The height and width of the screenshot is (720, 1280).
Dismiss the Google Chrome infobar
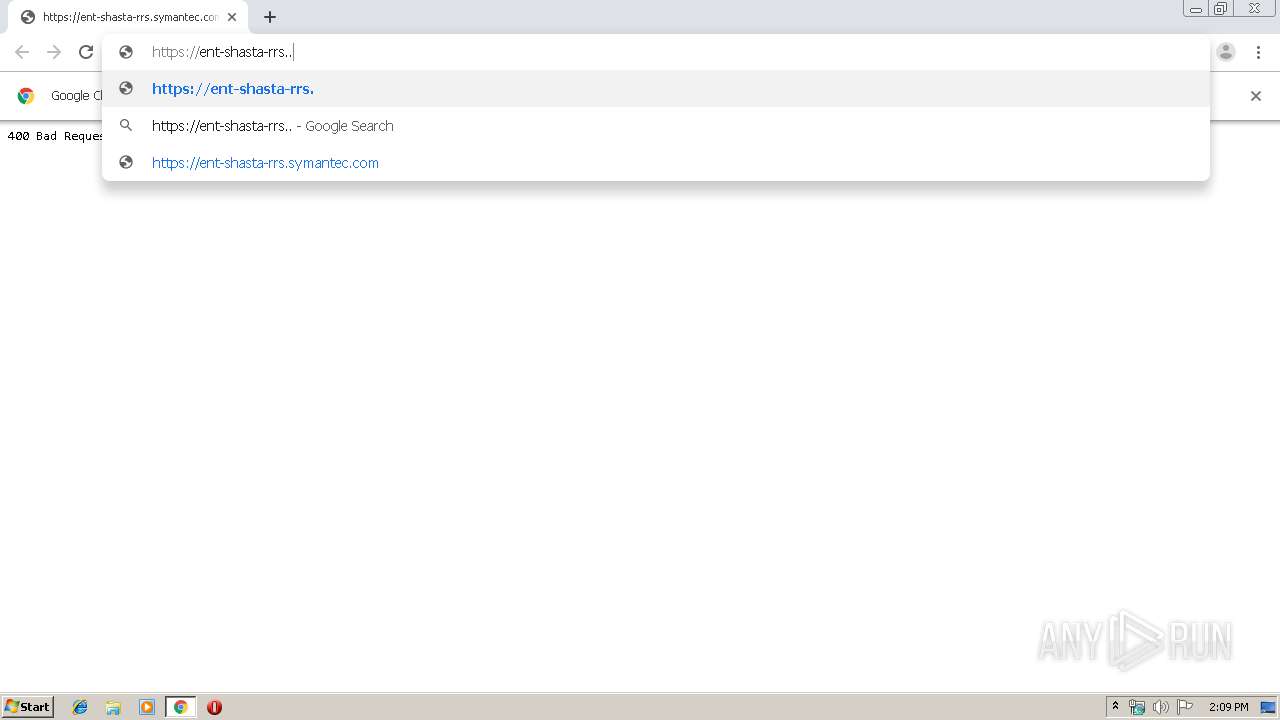(1256, 96)
